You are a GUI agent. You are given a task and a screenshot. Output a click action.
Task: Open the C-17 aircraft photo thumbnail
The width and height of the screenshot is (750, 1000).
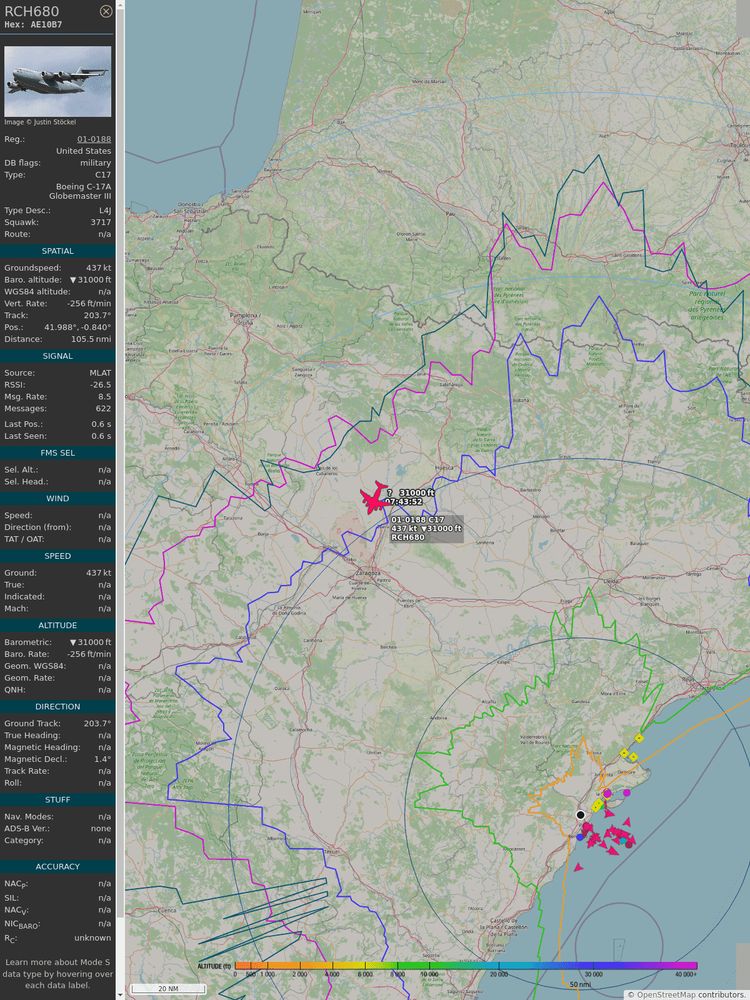57,81
